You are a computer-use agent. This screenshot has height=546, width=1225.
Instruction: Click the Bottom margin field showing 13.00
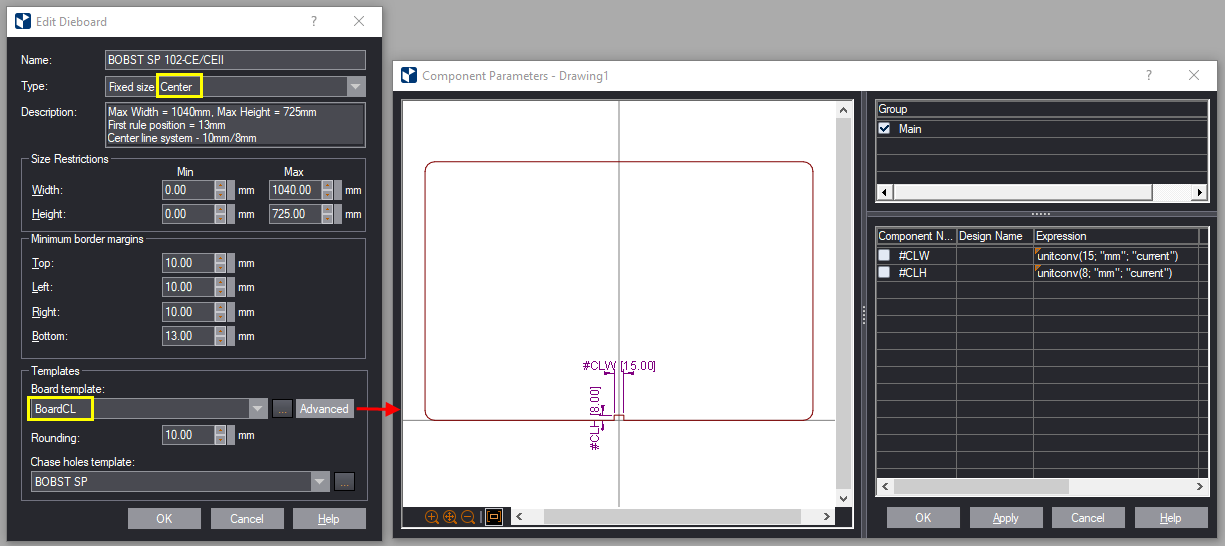[188, 336]
